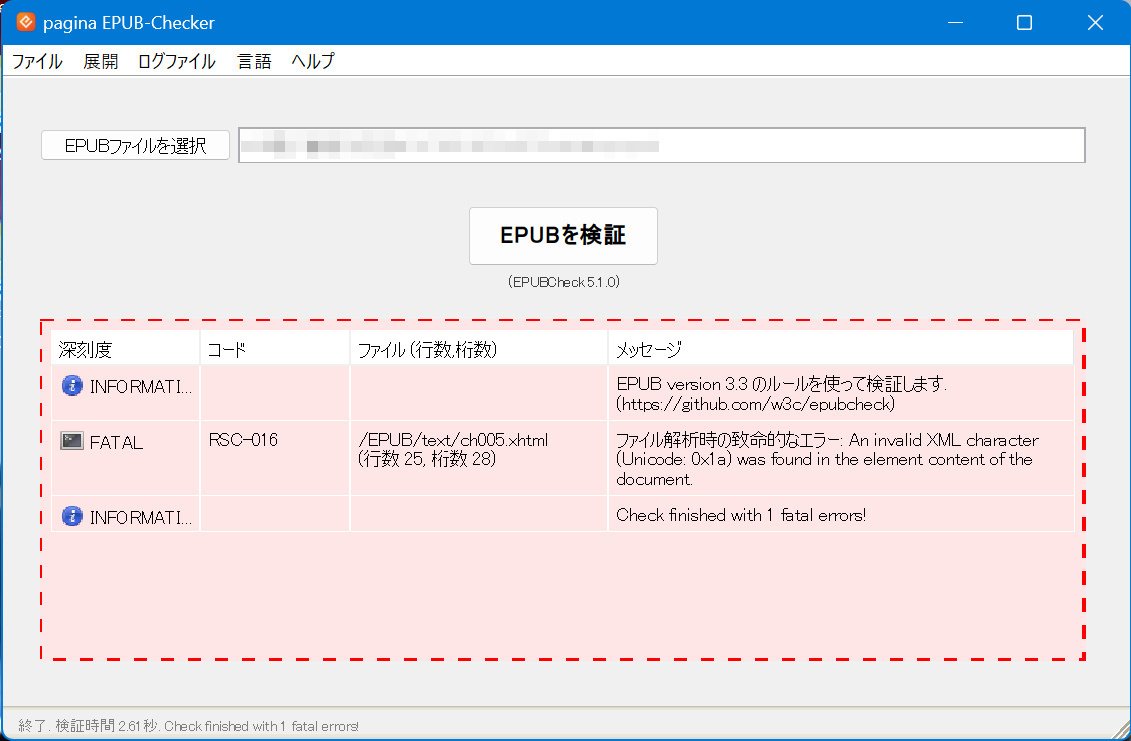The image size is (1131, 741).
Task: Maximize the EPUB-Checker window
Action: tap(1024, 22)
